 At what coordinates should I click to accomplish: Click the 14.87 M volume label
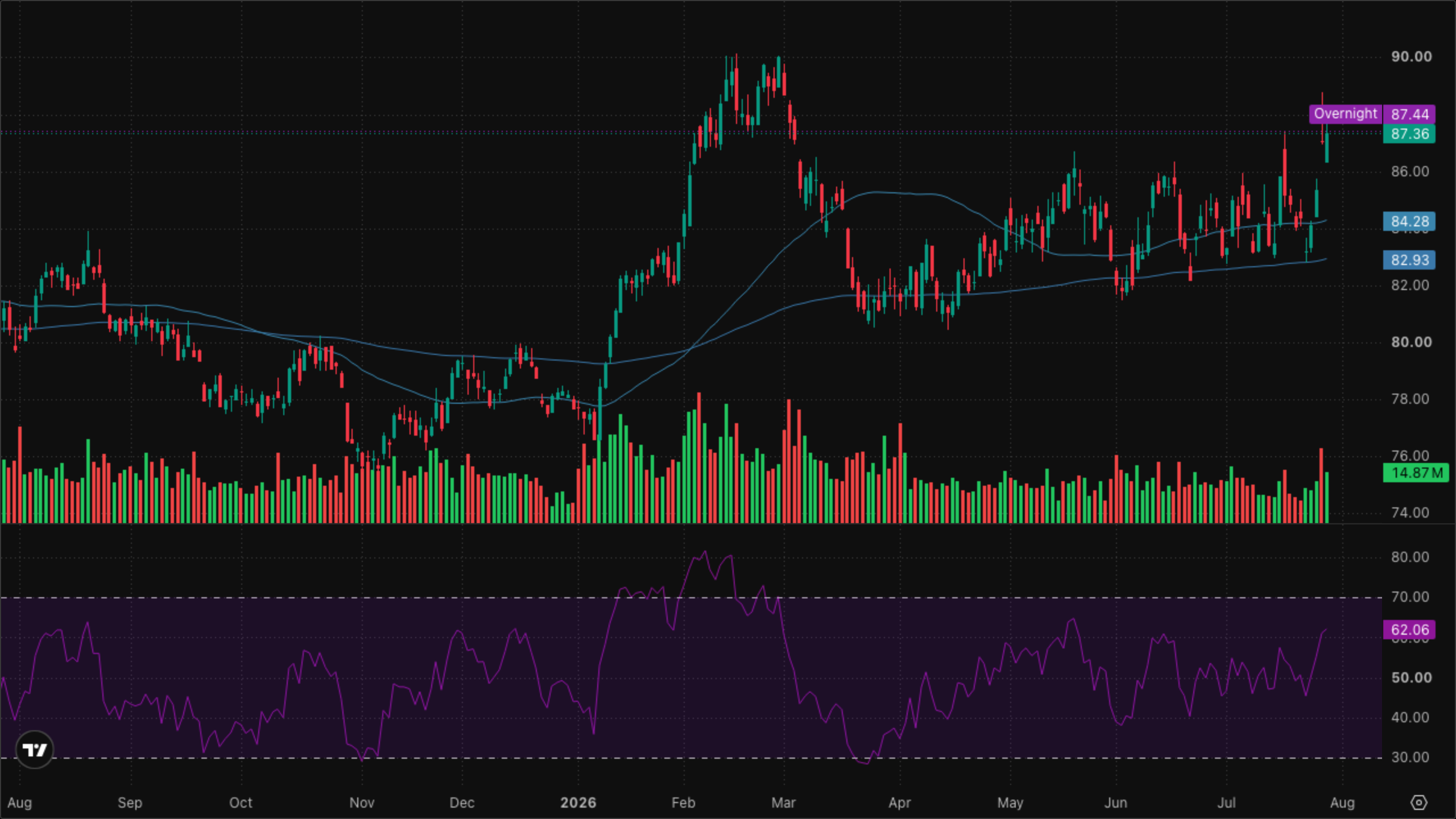1416,473
